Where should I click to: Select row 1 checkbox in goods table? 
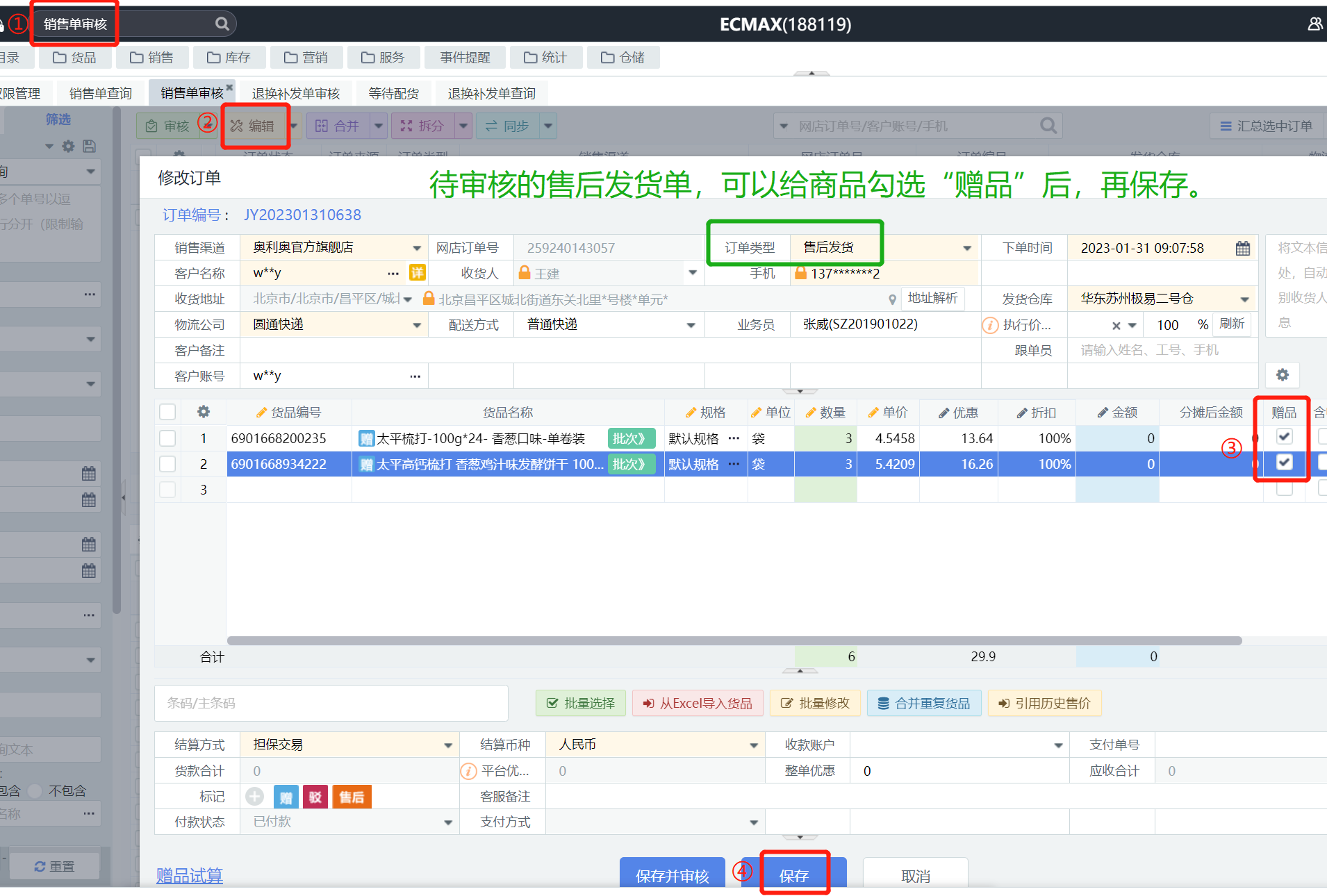point(167,438)
